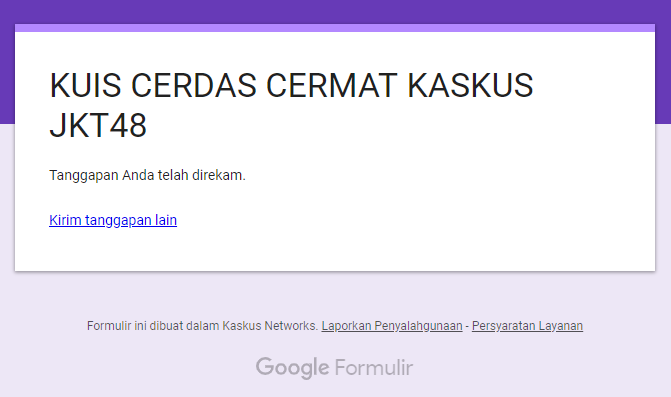Open Persyaratan Layanan link

(x=527, y=326)
